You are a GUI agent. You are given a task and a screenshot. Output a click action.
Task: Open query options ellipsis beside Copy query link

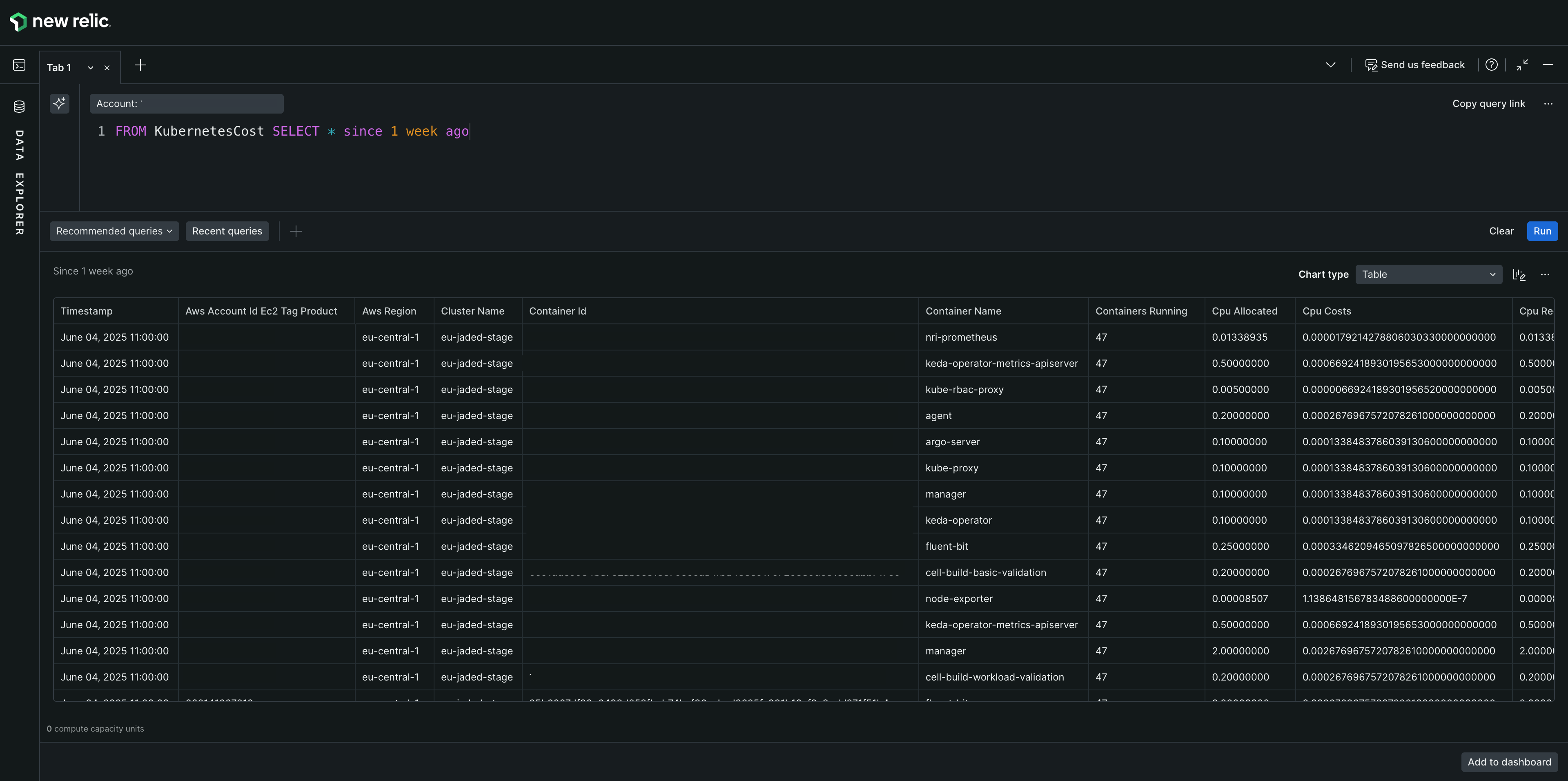click(x=1548, y=104)
